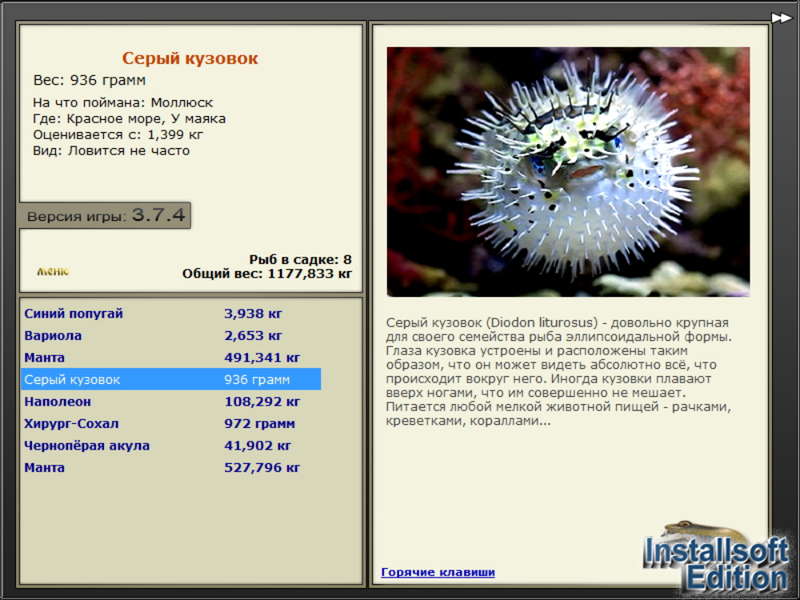Select the Хирург-Сохал row

(171, 423)
